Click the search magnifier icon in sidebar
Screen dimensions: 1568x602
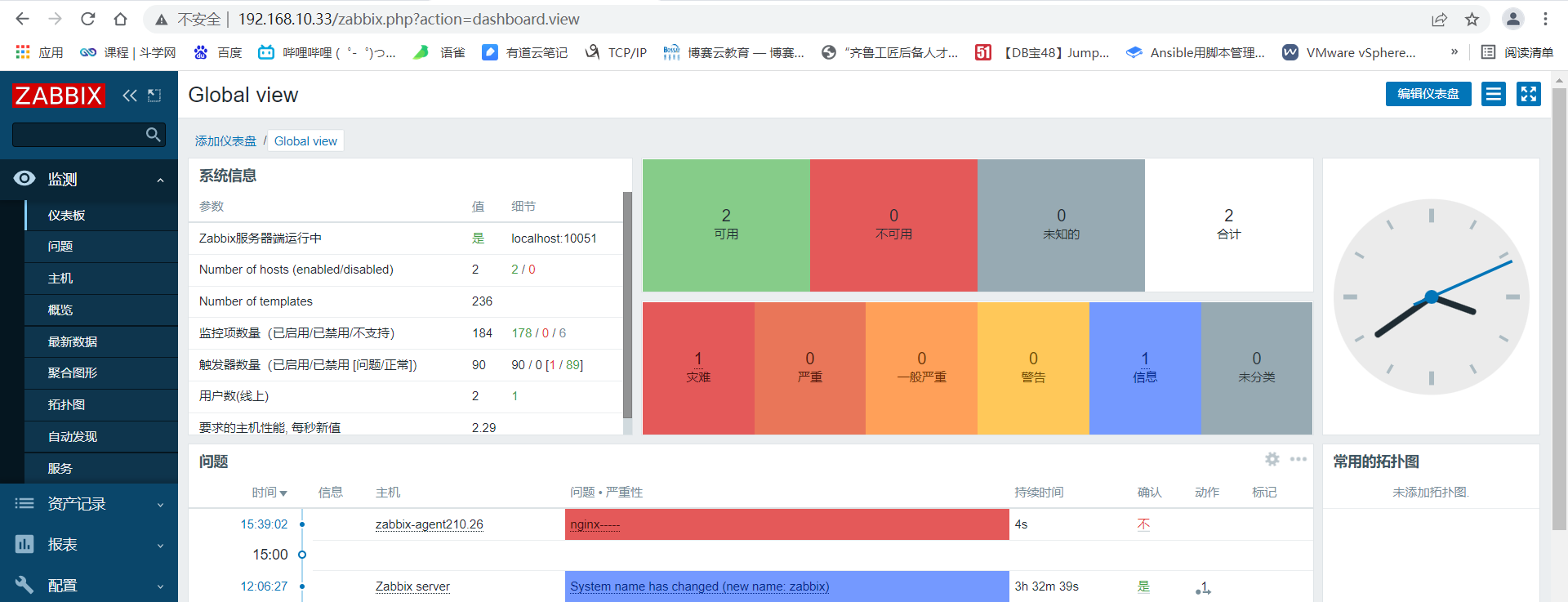[154, 135]
